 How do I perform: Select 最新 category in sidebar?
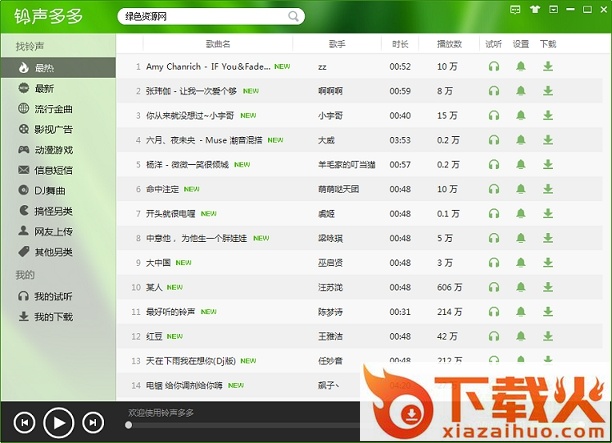(45, 88)
